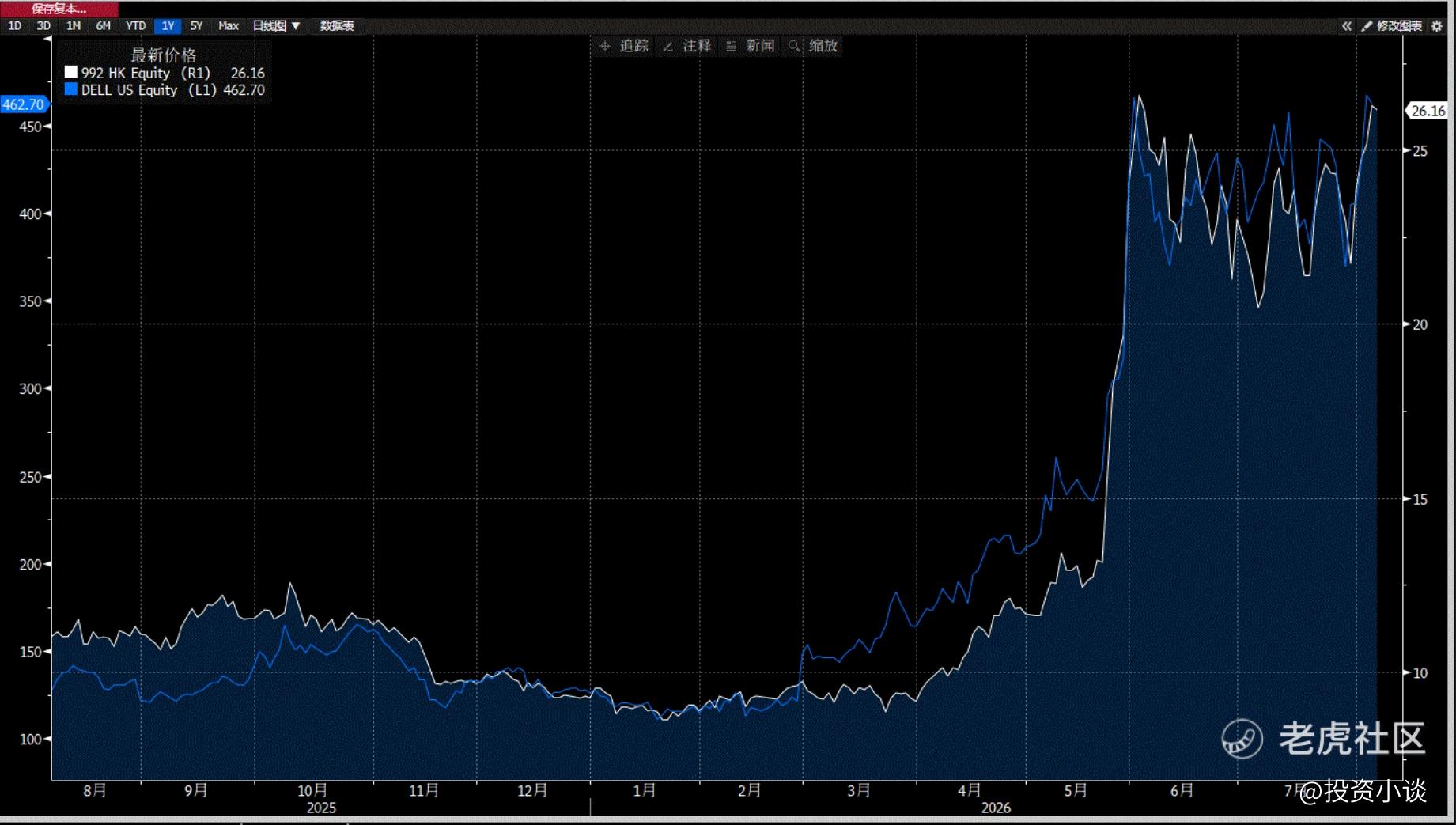Click the 350 left-axis label

(30, 301)
